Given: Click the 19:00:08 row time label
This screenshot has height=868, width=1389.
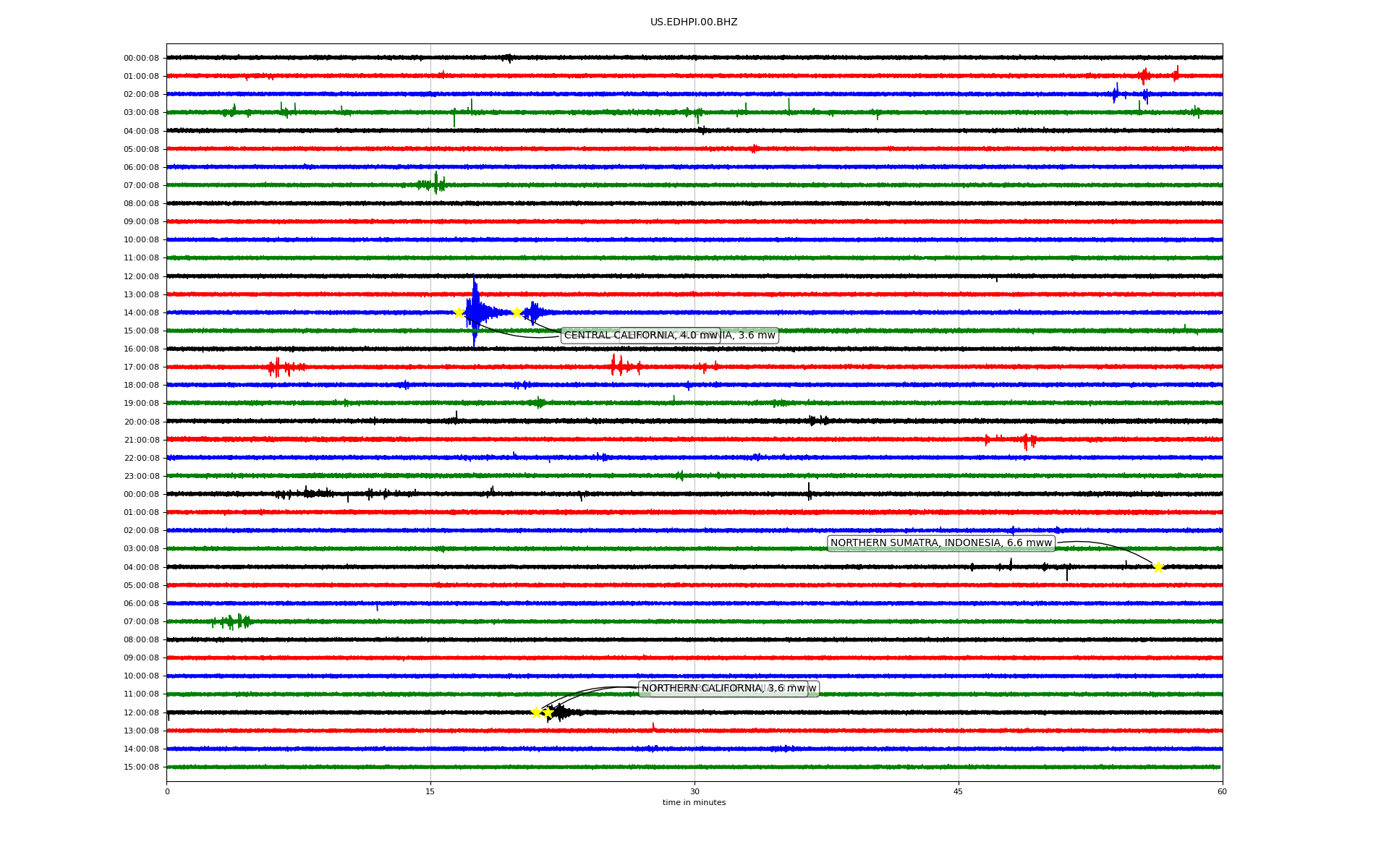Looking at the screenshot, I should coord(141,404).
